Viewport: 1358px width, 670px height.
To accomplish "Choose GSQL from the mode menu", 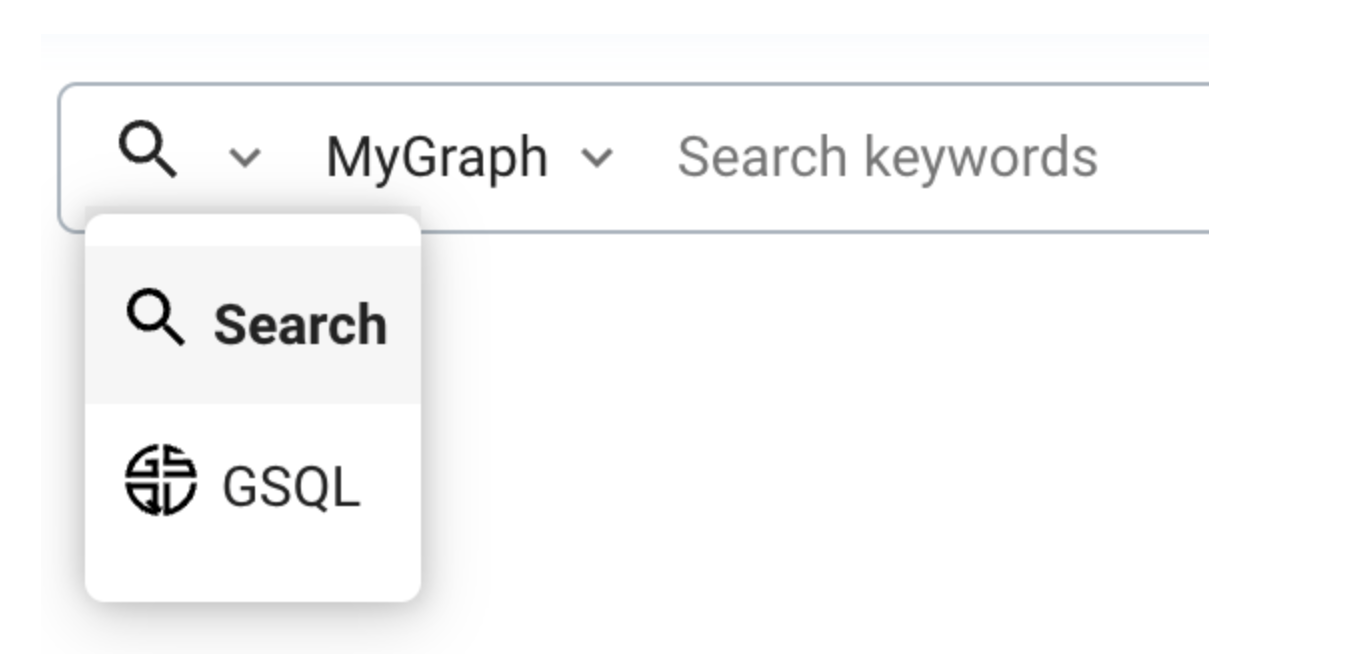I will 253,485.
